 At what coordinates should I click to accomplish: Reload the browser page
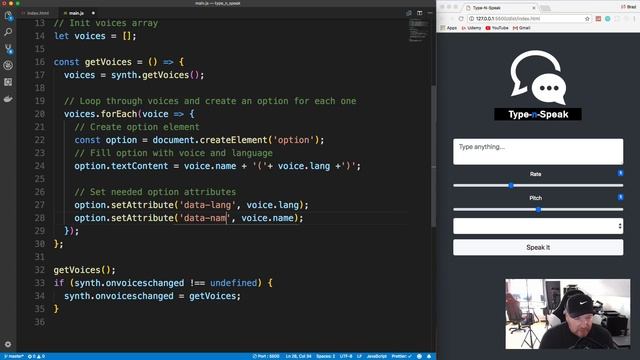[x=461, y=19]
